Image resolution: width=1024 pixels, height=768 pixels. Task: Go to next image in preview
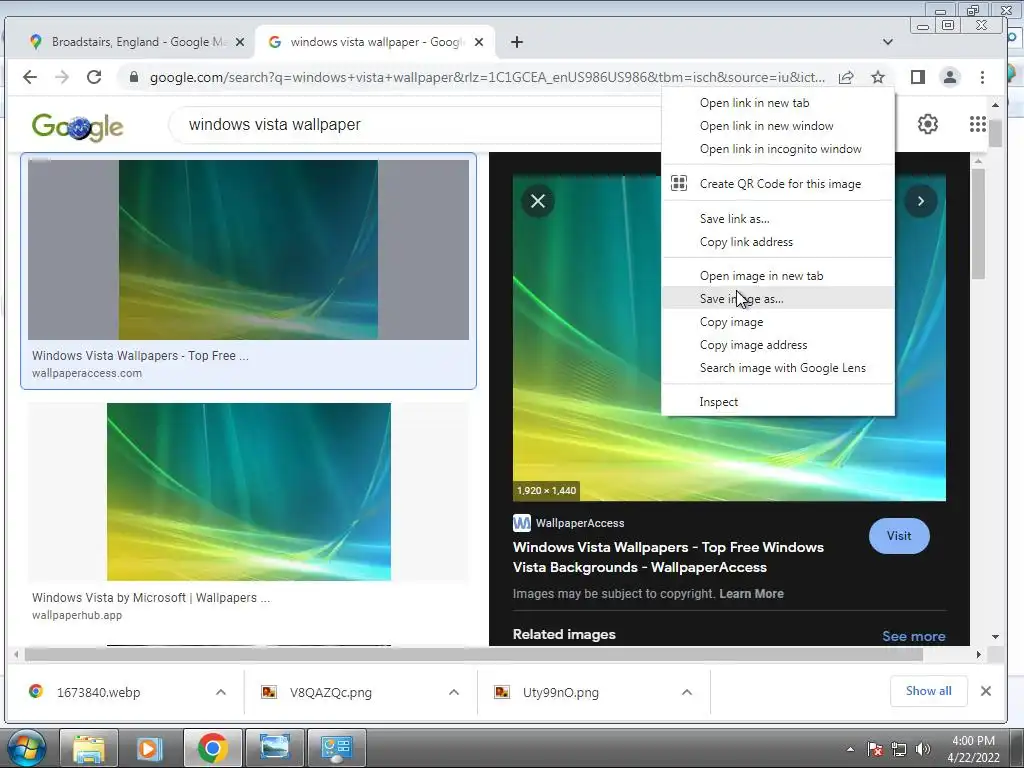[x=921, y=201]
